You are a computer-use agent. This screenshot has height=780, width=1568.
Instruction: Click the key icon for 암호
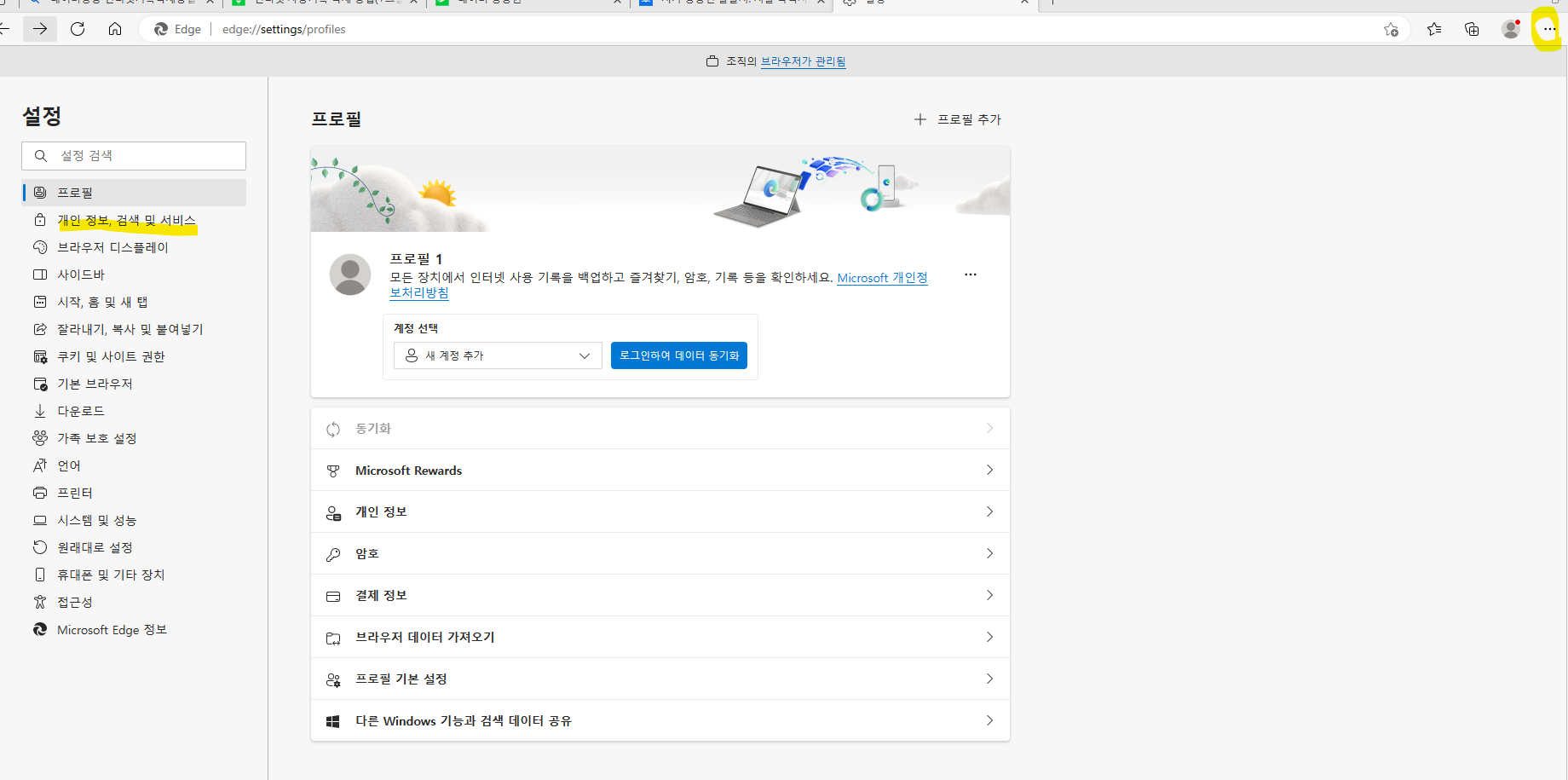pos(333,554)
